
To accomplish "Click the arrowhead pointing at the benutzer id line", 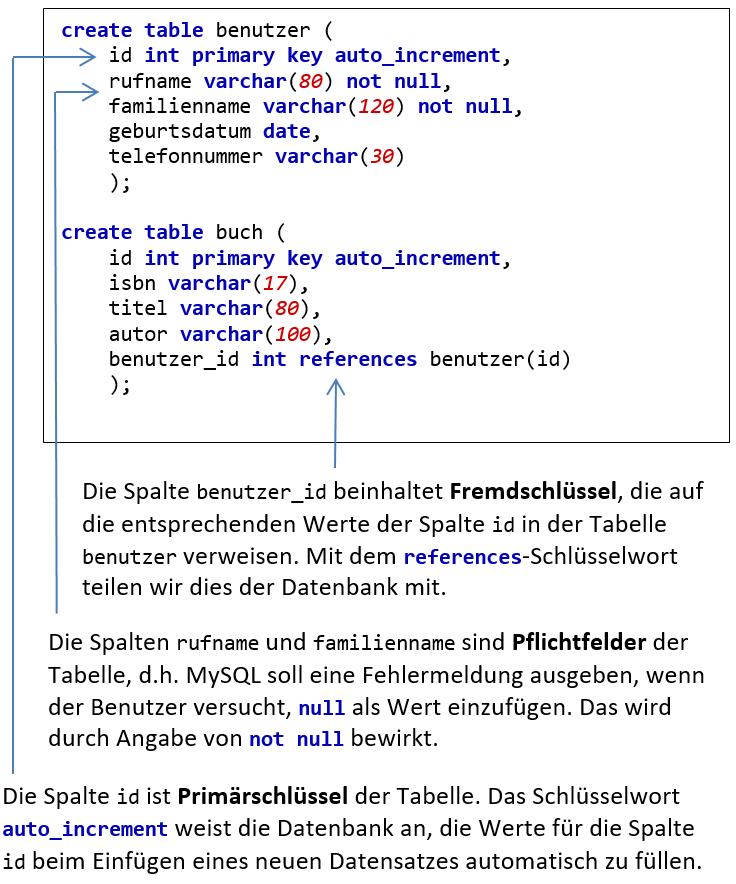I will point(92,58).
